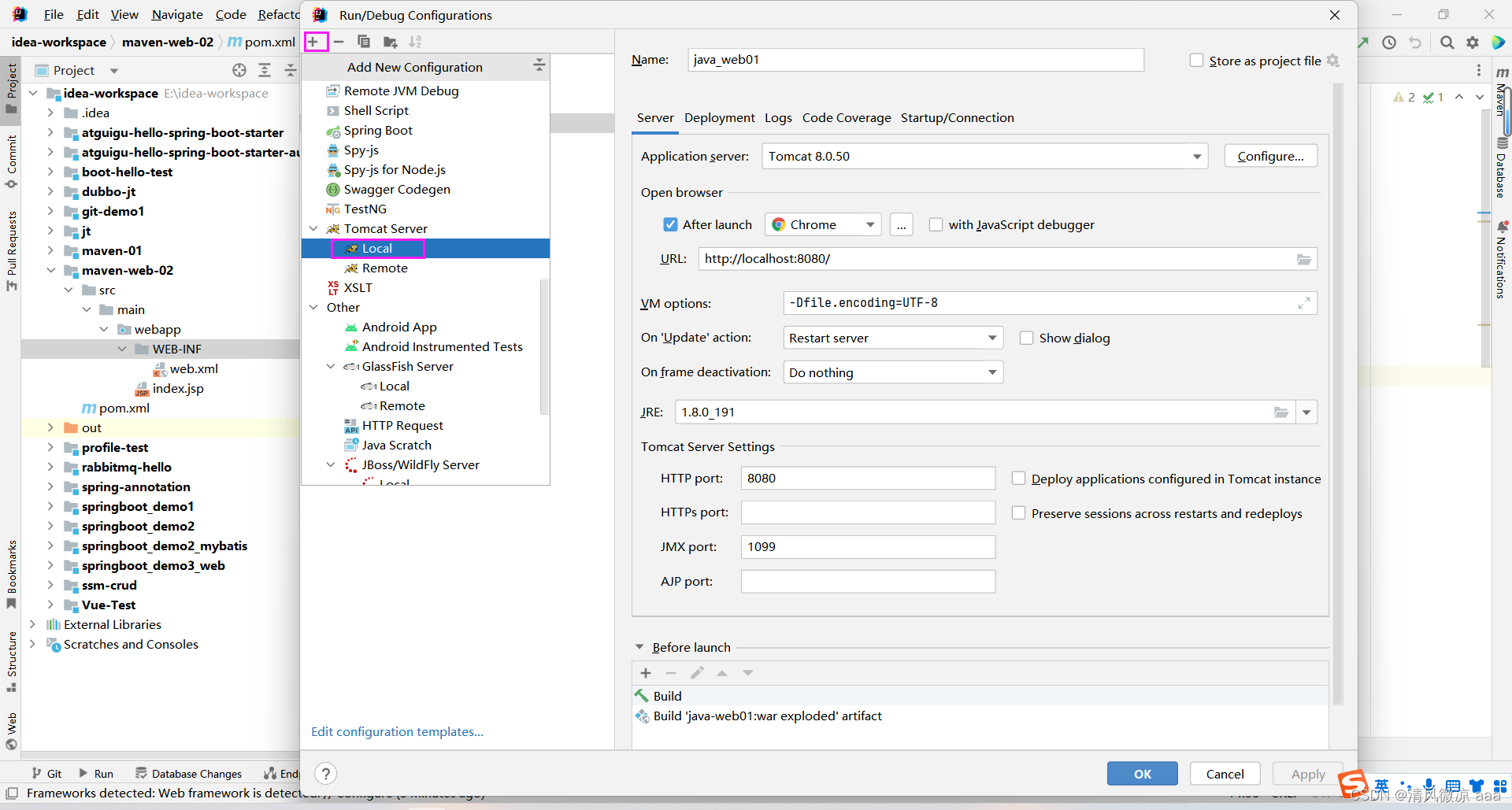Select Tomcat Server Local configuration type
The height and width of the screenshot is (810, 1512).
tap(425, 249)
